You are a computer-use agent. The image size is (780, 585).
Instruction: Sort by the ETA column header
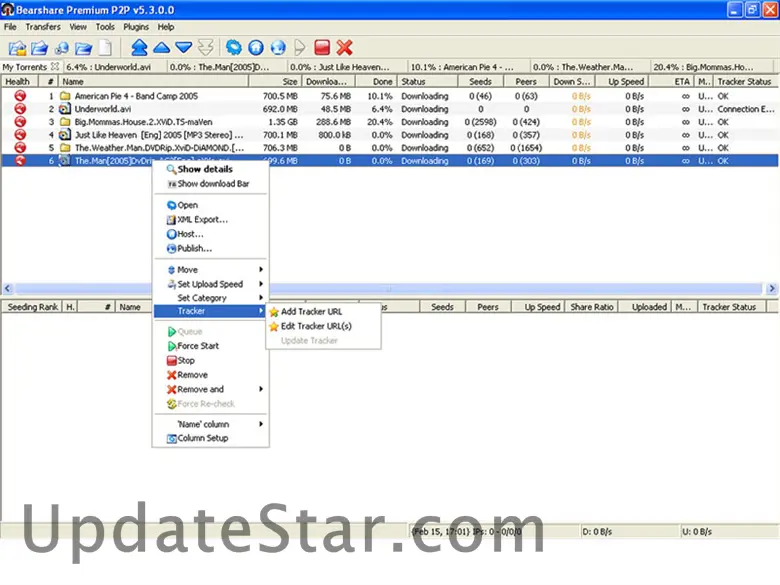(672, 82)
